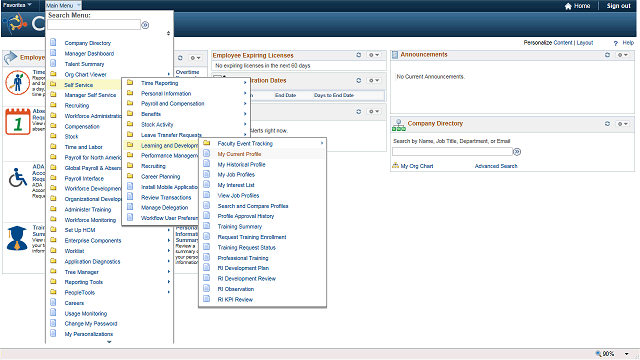Open the Advanced Search link

point(496,166)
